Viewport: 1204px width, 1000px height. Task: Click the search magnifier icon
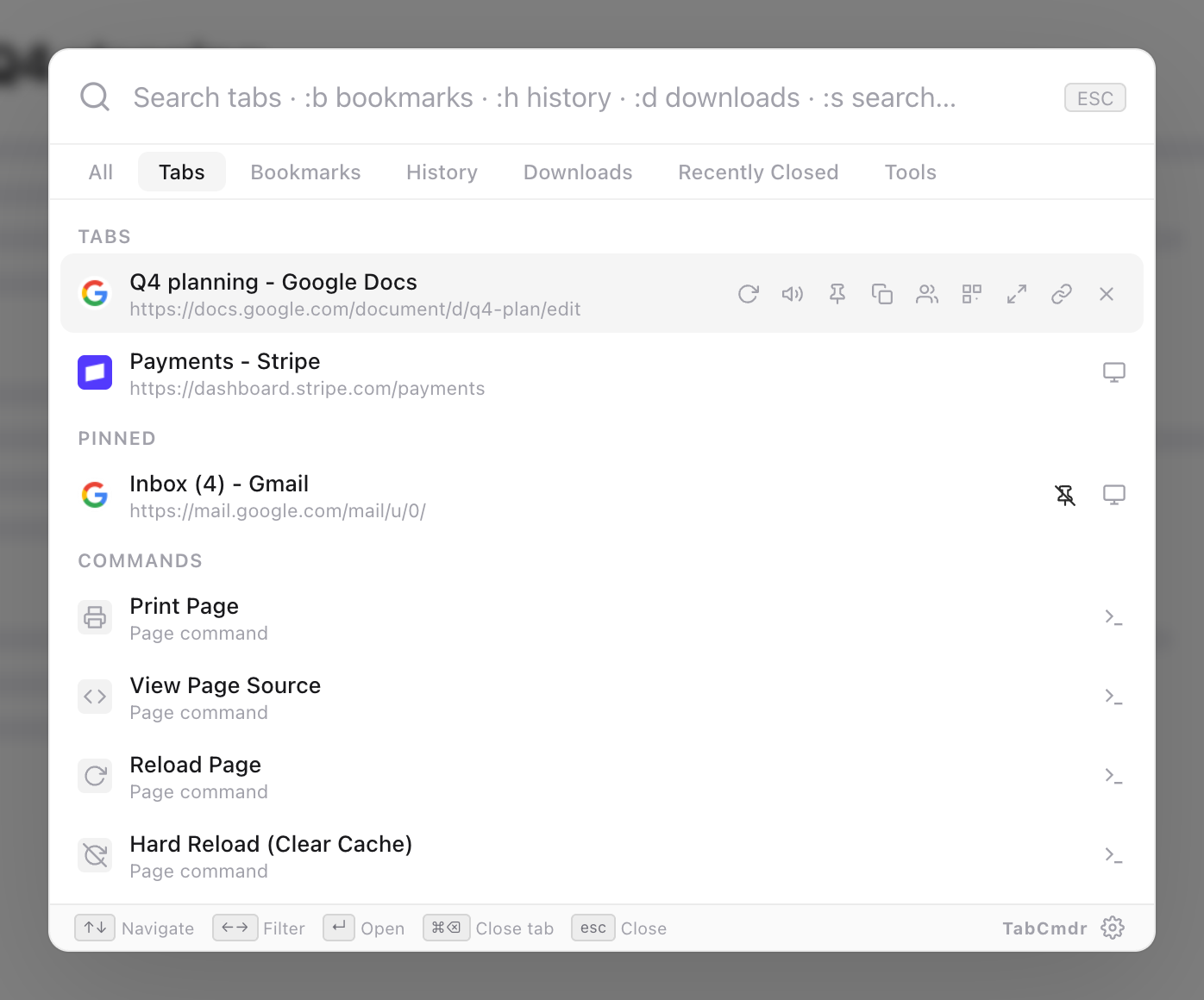(95, 97)
